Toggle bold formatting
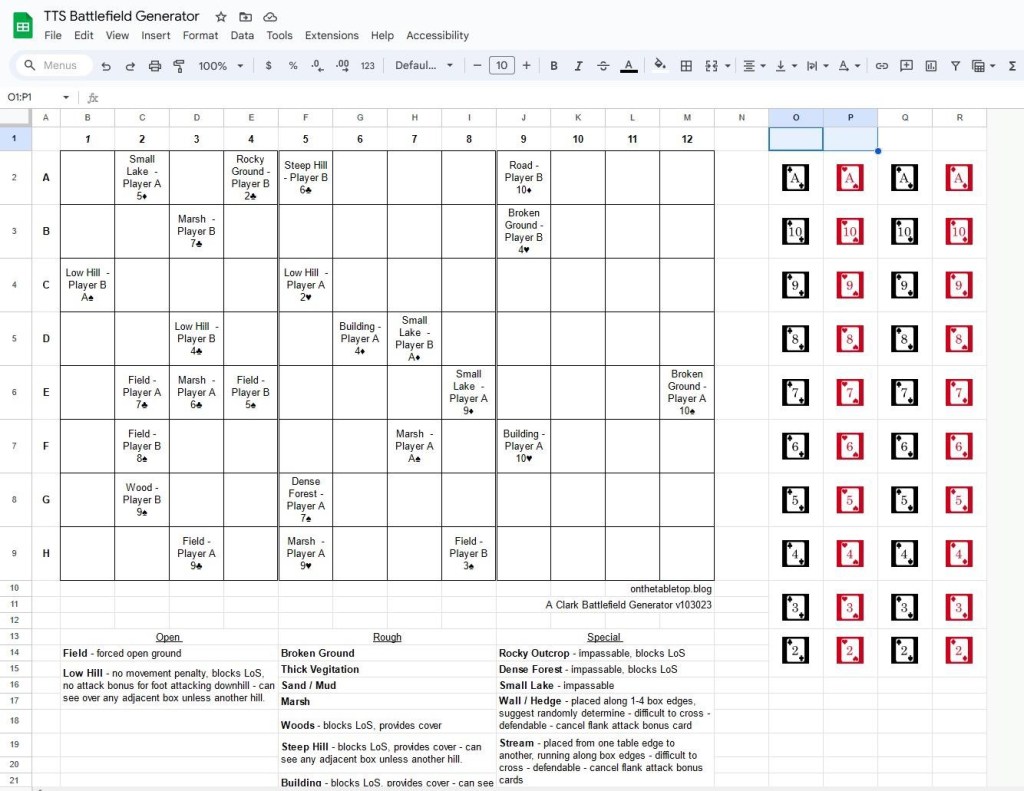This screenshot has height=791, width=1024. pos(554,66)
